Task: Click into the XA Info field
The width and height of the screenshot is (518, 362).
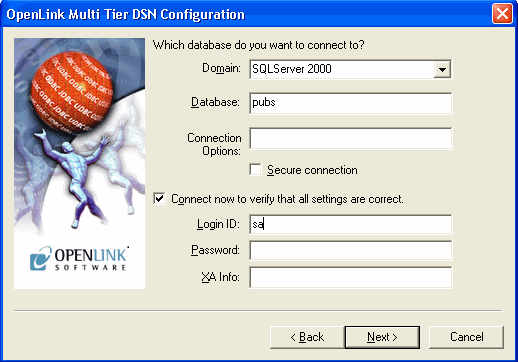Action: point(351,277)
